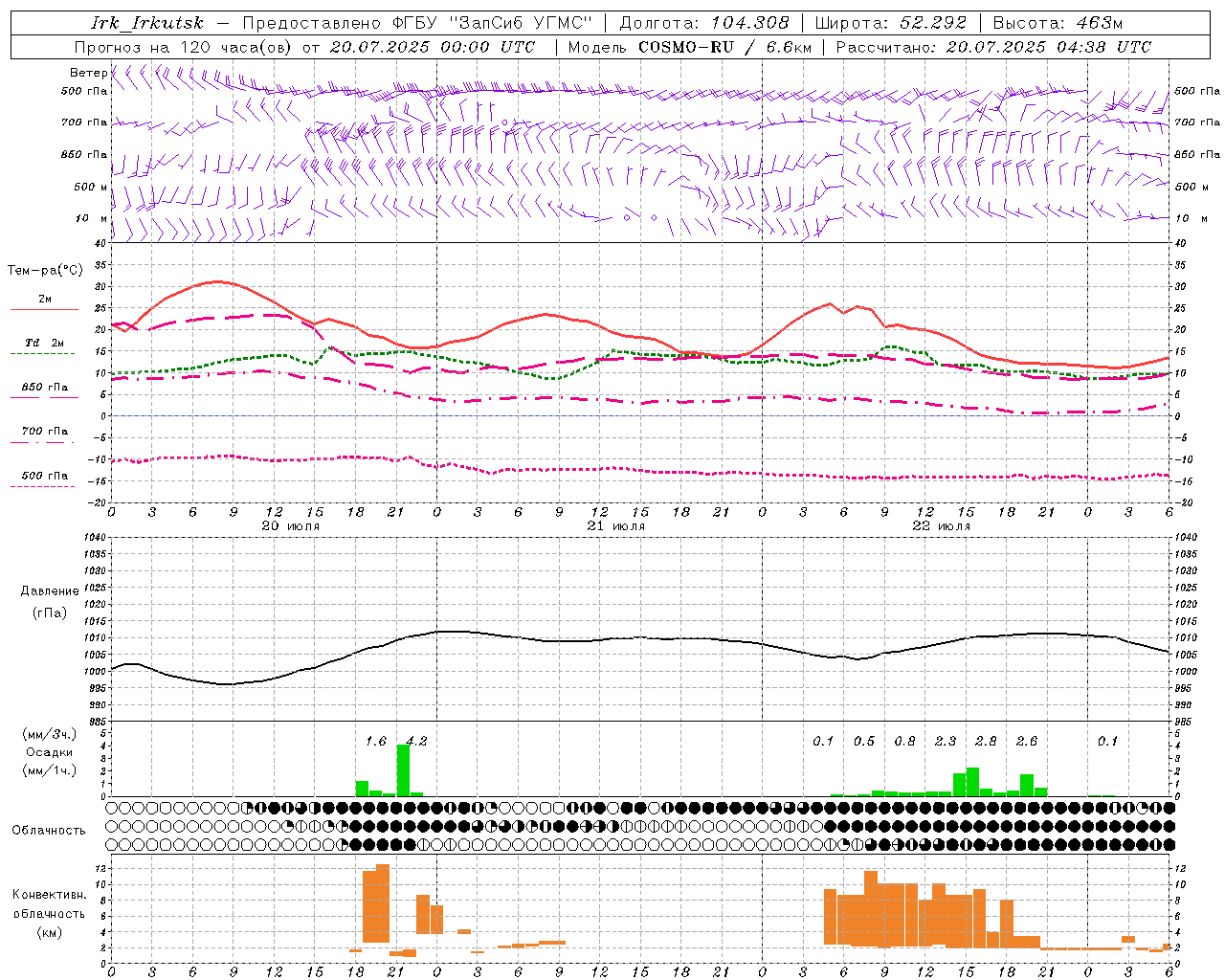Click the Высота: 463м field

point(1058,23)
